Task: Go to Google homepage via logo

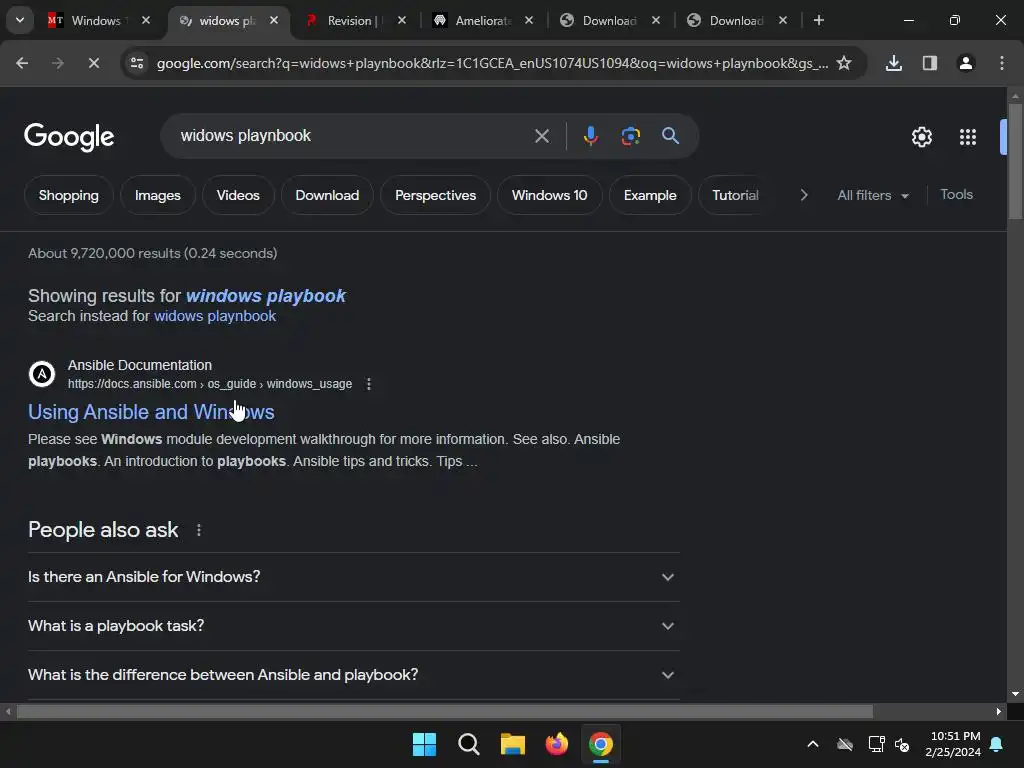Action: pyautogui.click(x=69, y=137)
